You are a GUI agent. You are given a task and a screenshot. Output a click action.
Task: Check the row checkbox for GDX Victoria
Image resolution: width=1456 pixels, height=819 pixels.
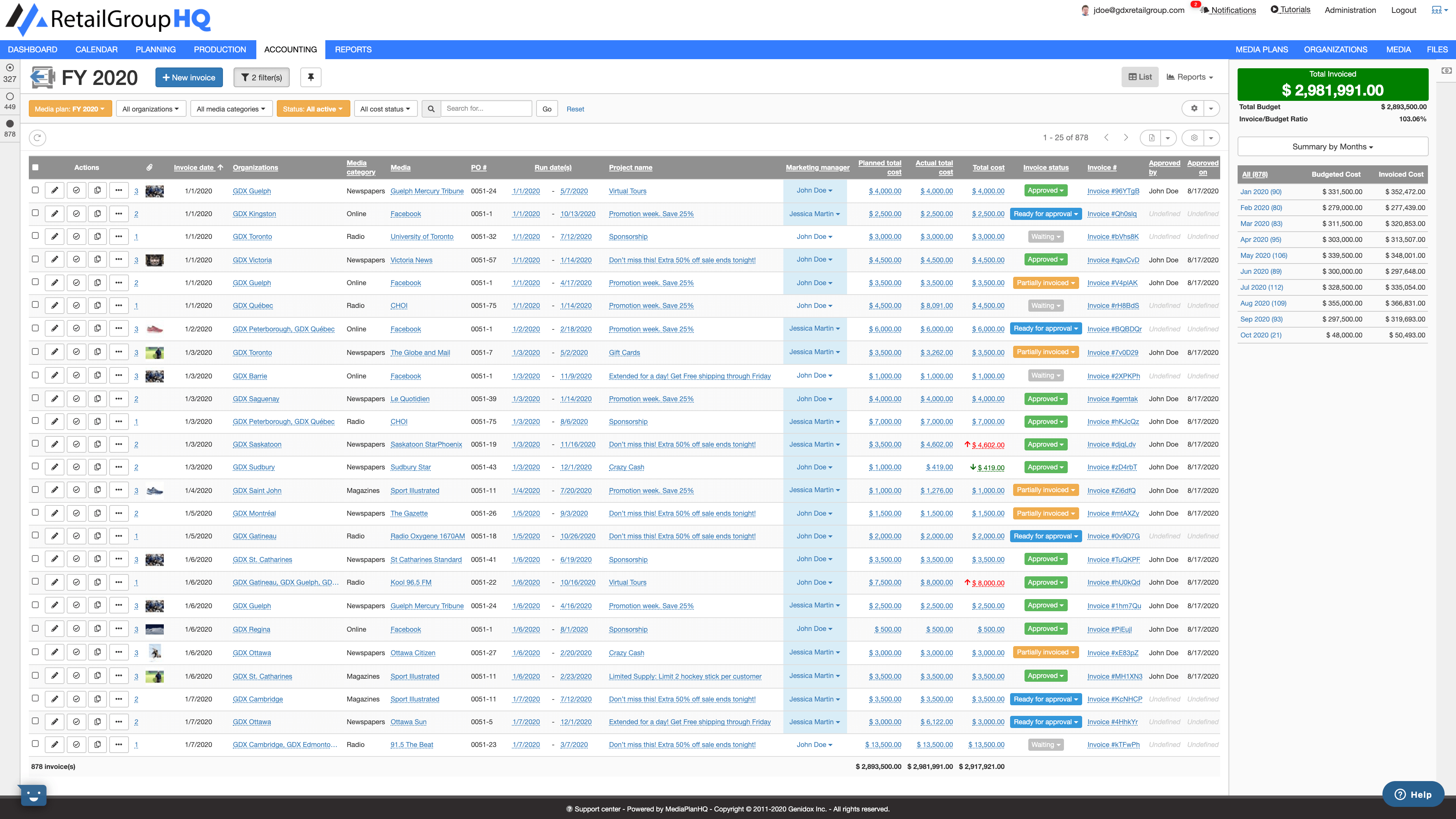click(x=36, y=259)
